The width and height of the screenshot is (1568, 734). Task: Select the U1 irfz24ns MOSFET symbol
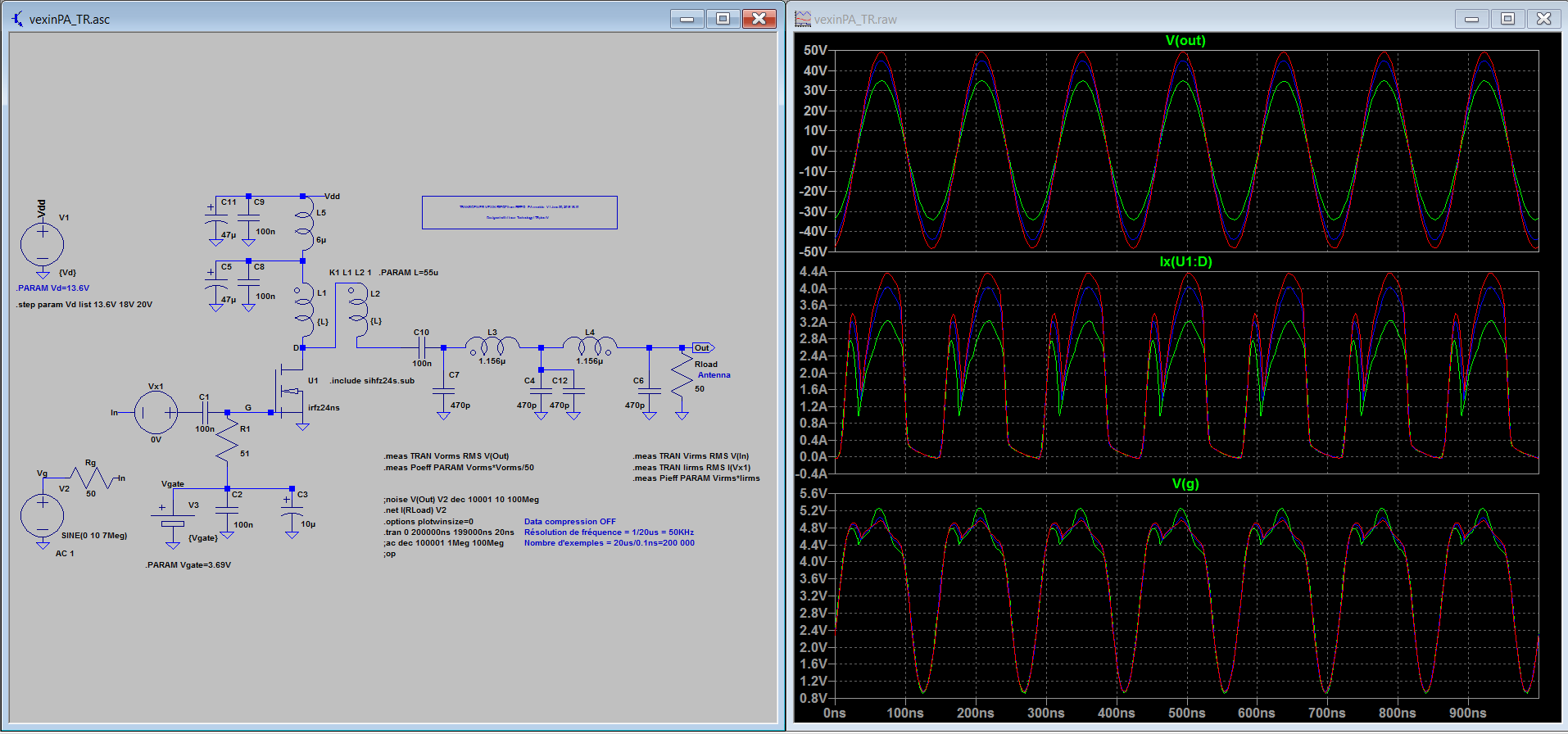289,392
